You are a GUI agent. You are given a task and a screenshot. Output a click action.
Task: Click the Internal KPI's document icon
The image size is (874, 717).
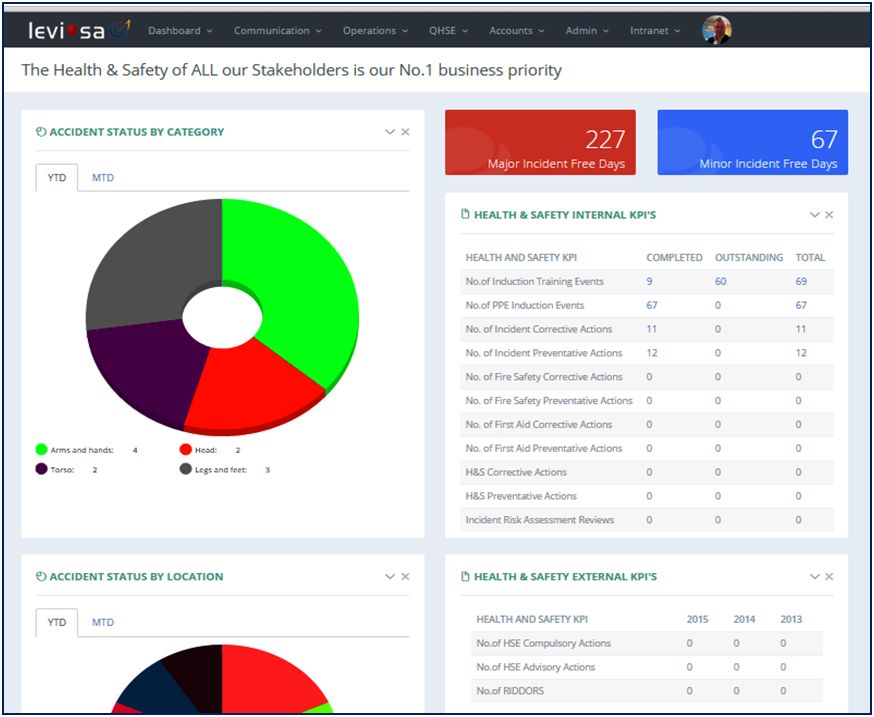465,215
